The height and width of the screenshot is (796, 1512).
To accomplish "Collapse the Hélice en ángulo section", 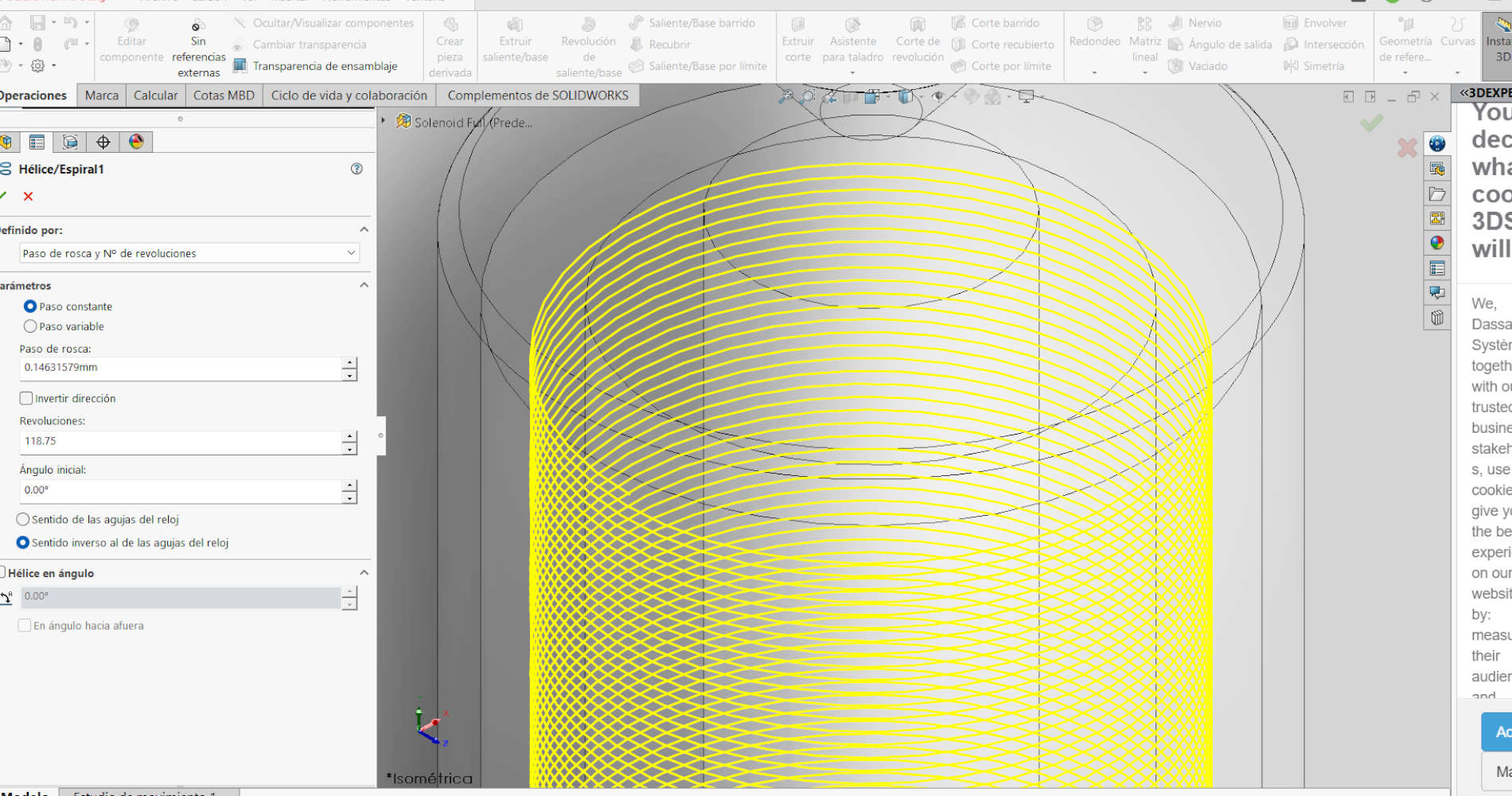I will [364, 572].
